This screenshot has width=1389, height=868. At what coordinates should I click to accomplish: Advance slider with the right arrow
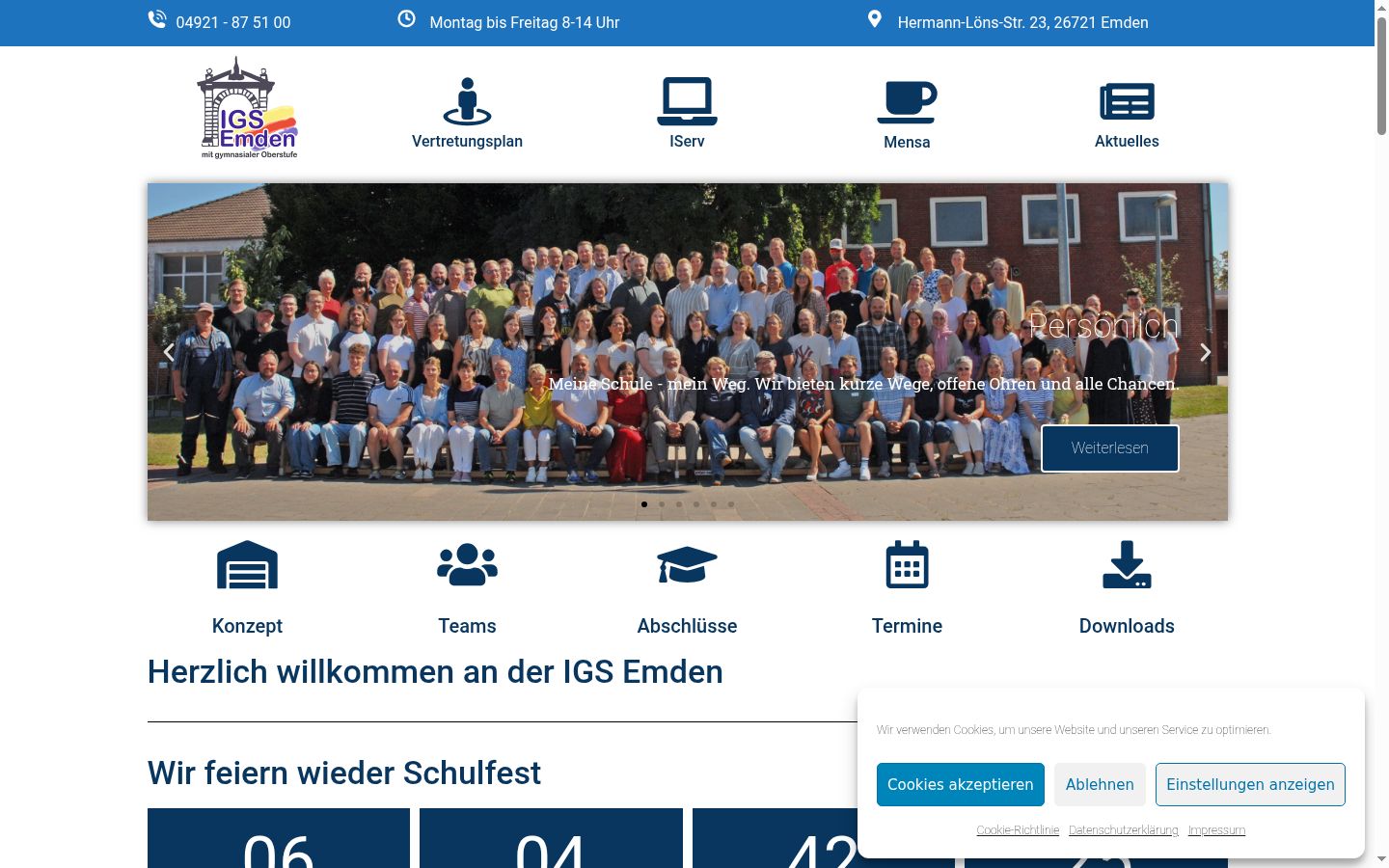click(1206, 352)
